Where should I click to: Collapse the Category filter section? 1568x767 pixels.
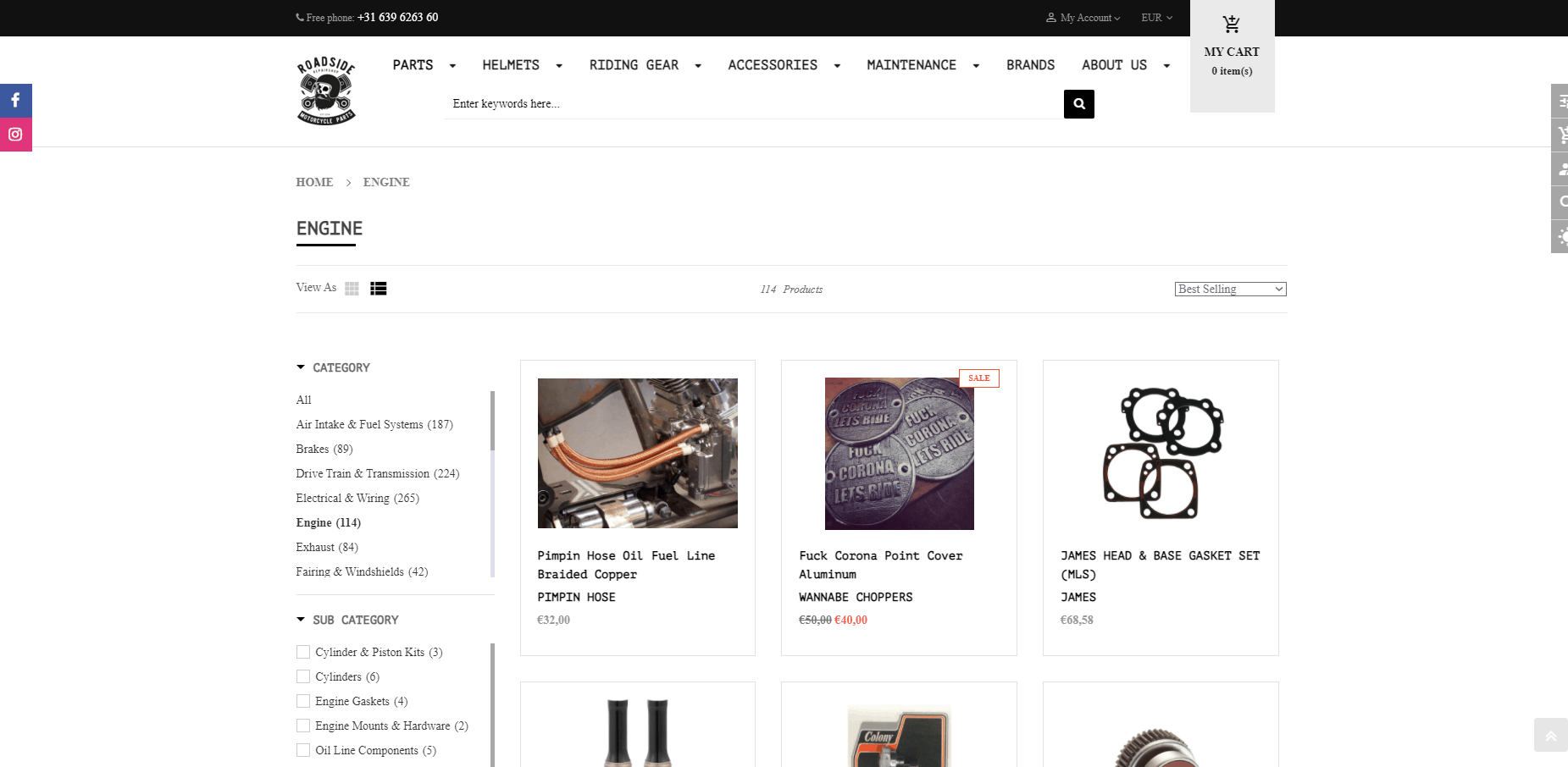(x=301, y=367)
